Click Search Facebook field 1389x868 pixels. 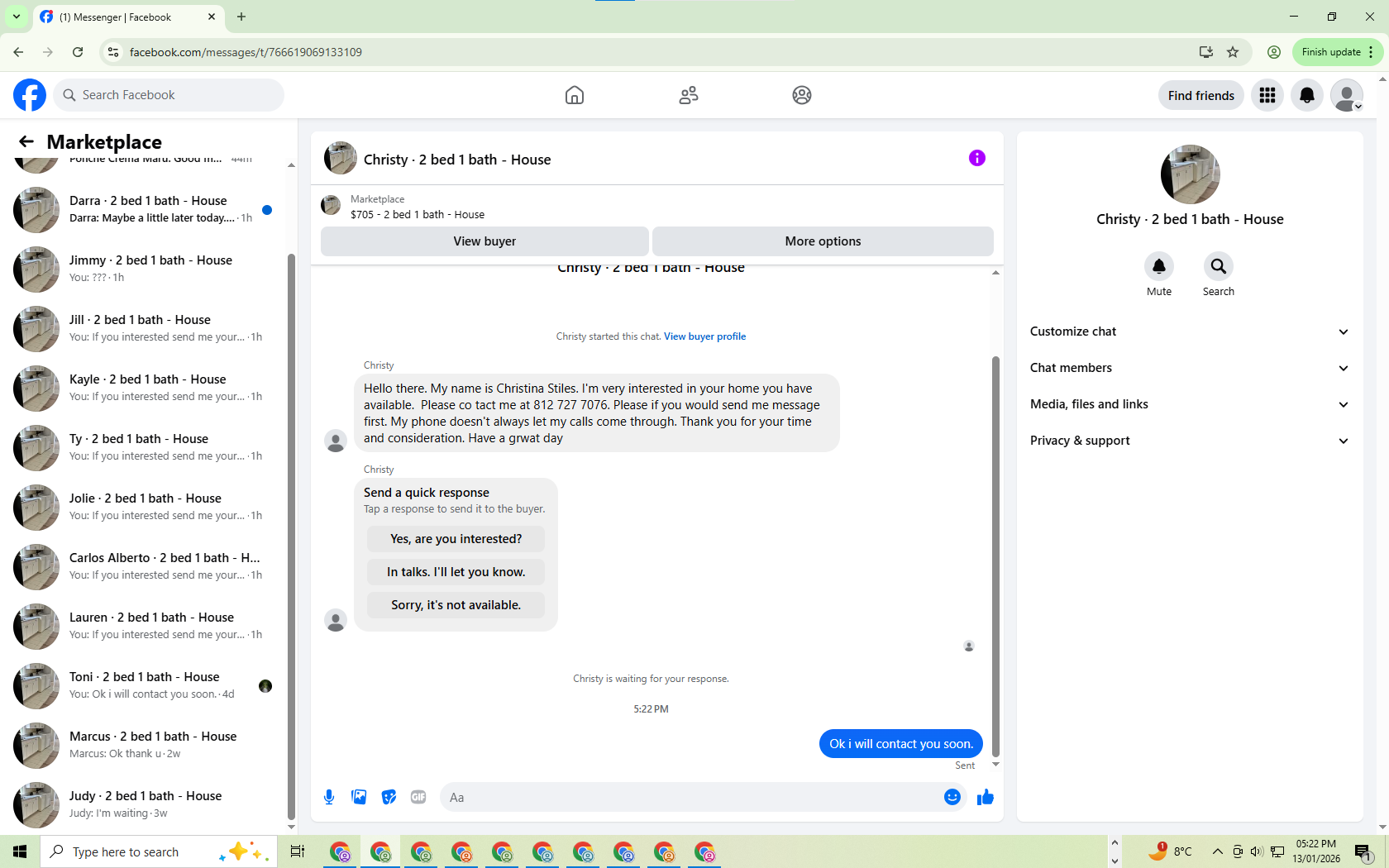tap(169, 95)
